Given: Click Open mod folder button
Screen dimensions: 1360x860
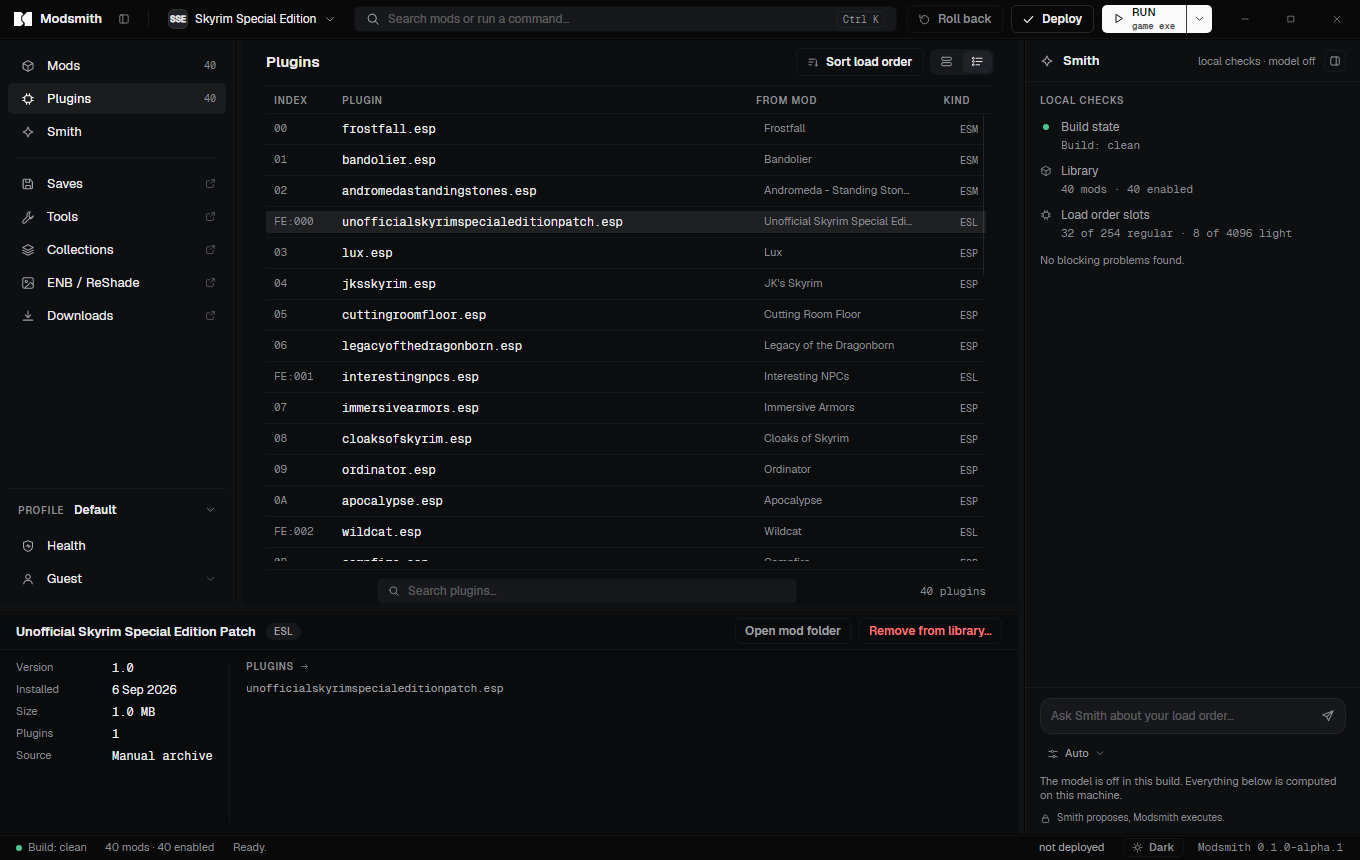Looking at the screenshot, I should point(793,631).
